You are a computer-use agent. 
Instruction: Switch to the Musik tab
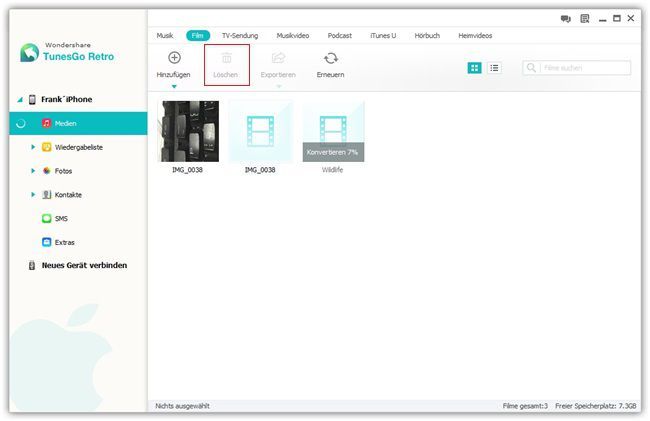[165, 36]
